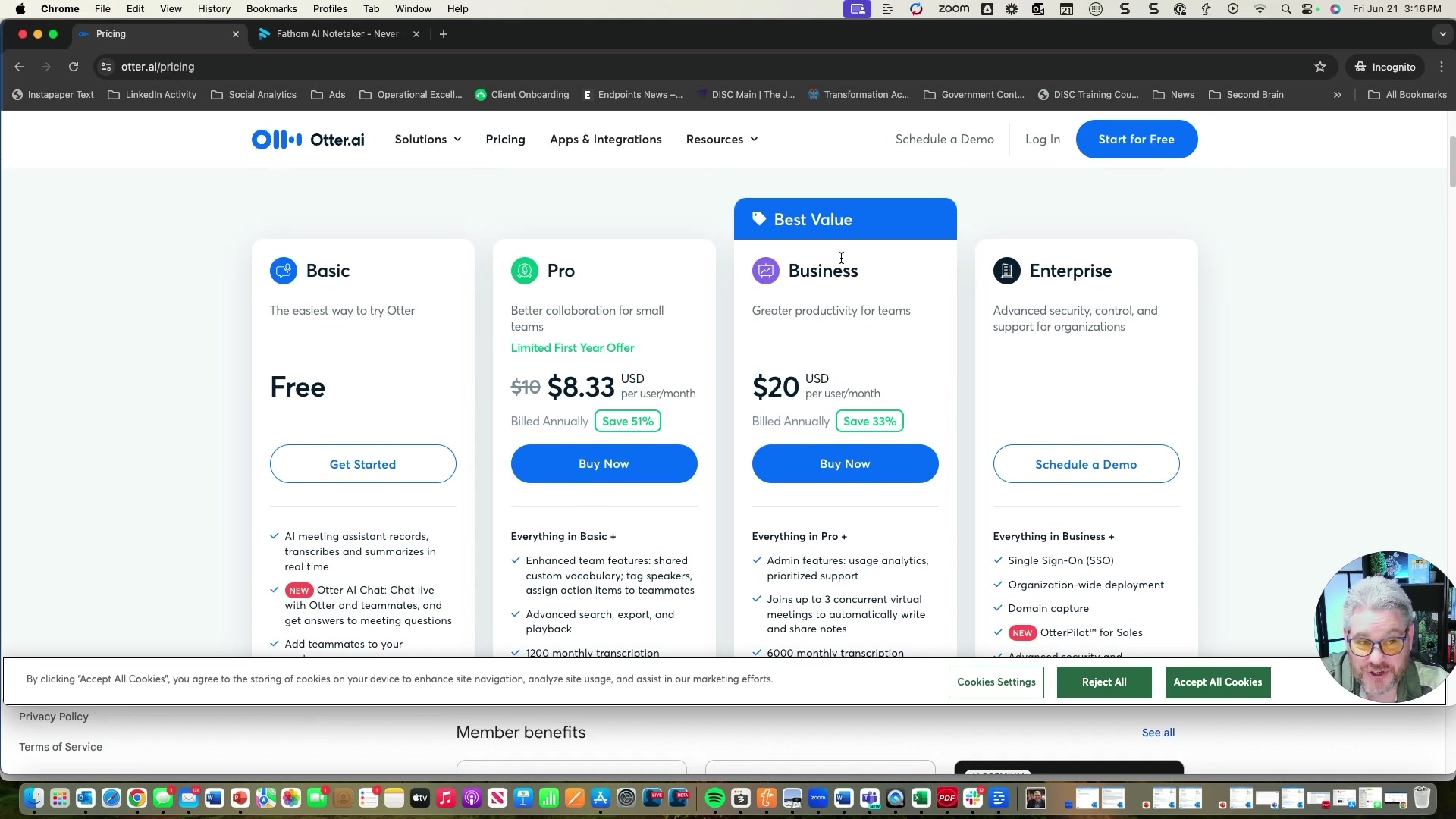Click Buy Now for Pro plan
This screenshot has height=819, width=1456.
[x=604, y=464]
